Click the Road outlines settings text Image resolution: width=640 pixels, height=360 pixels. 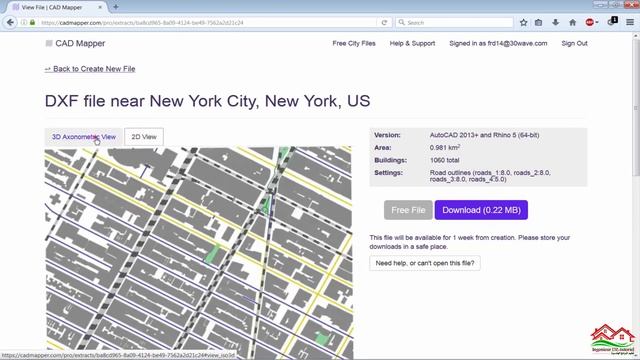tap(490, 176)
